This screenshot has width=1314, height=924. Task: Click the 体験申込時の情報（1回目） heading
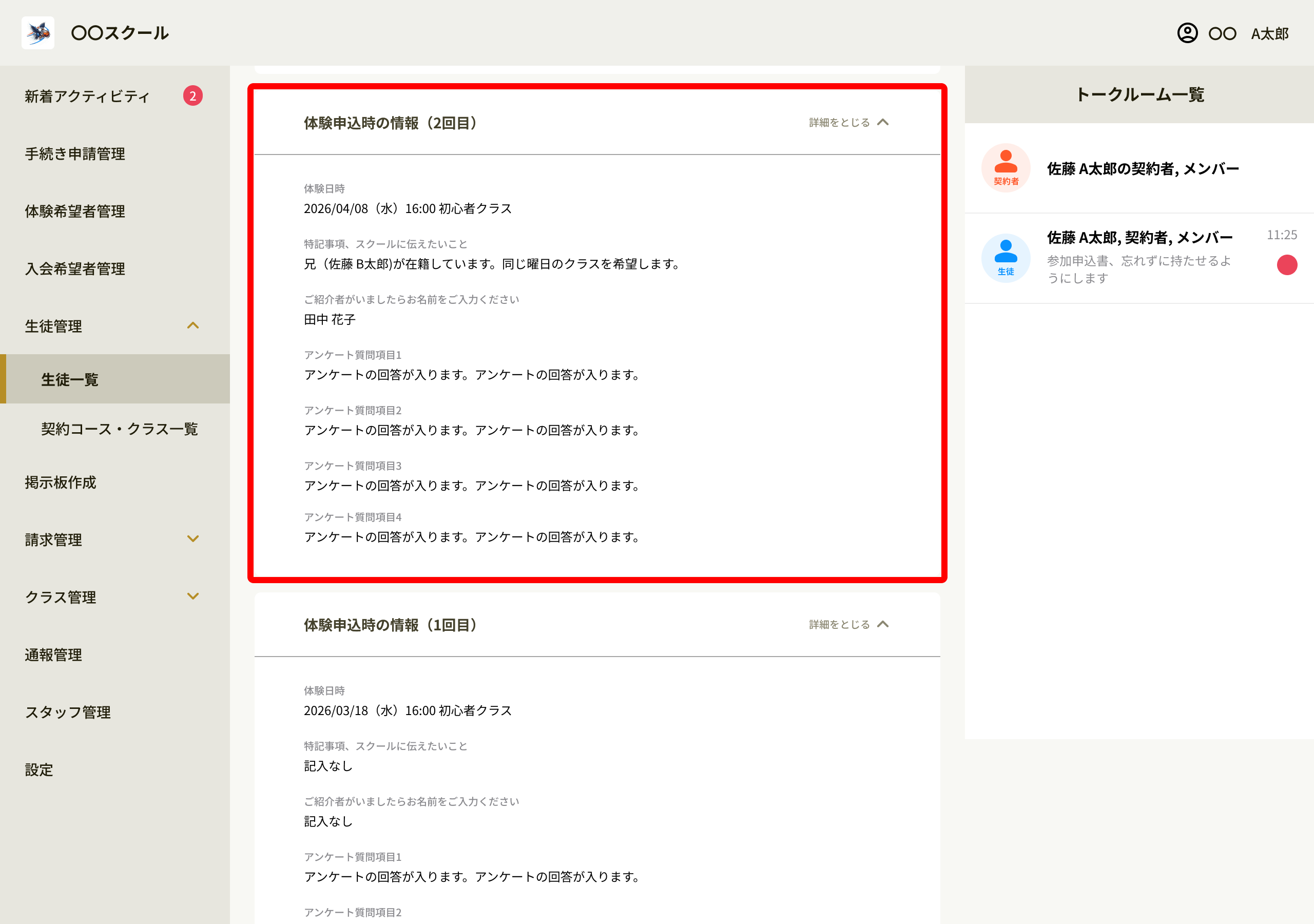(390, 625)
